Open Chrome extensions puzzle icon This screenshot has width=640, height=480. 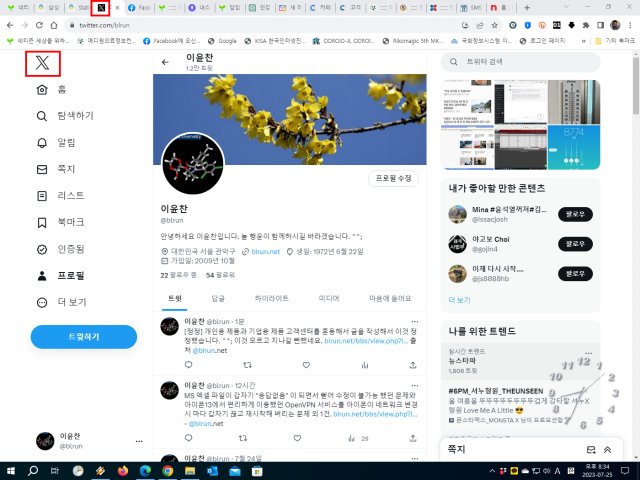[x=586, y=25]
